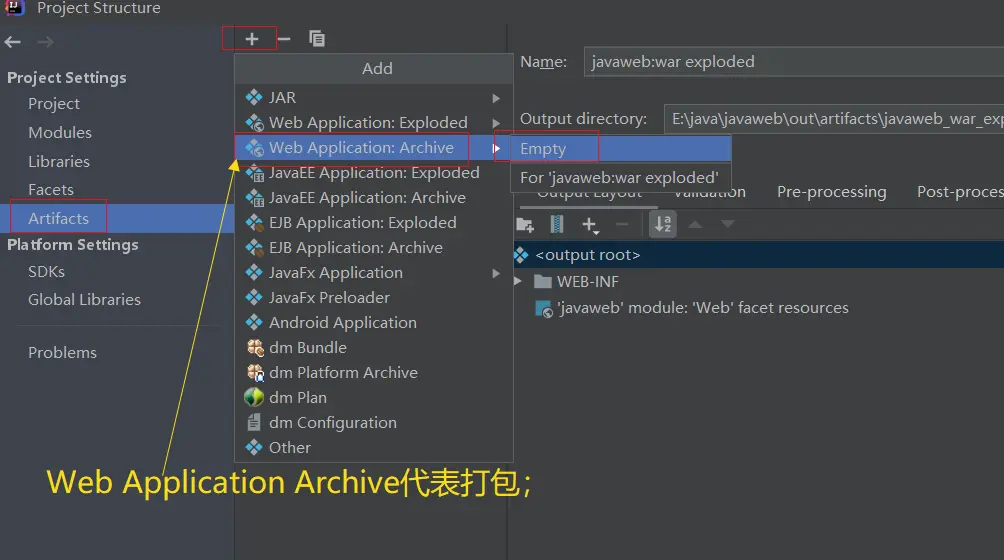Select dm Plan entry
This screenshot has height=560, width=1004.
click(x=374, y=397)
